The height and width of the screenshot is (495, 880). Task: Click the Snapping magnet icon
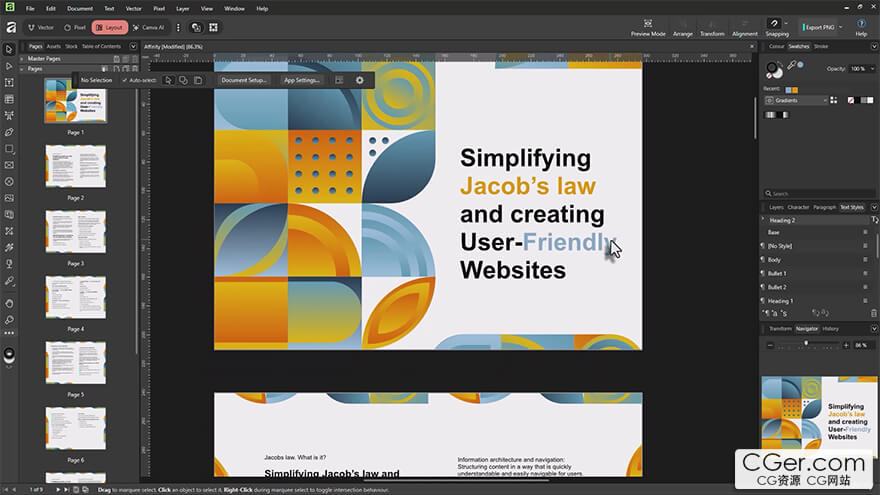point(776,22)
